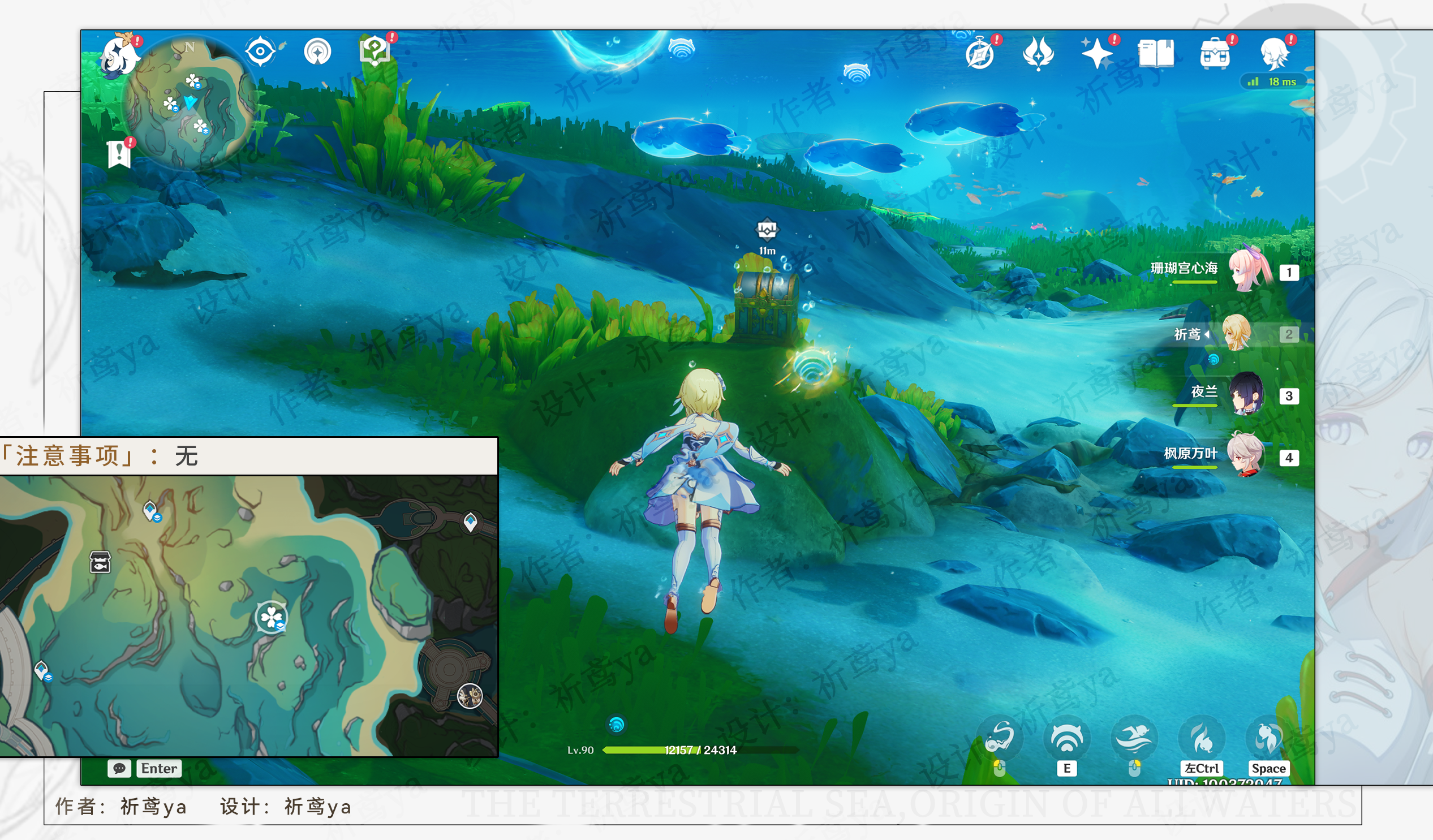Open the battle pass winged icon
1433x840 pixels.
1038,54
